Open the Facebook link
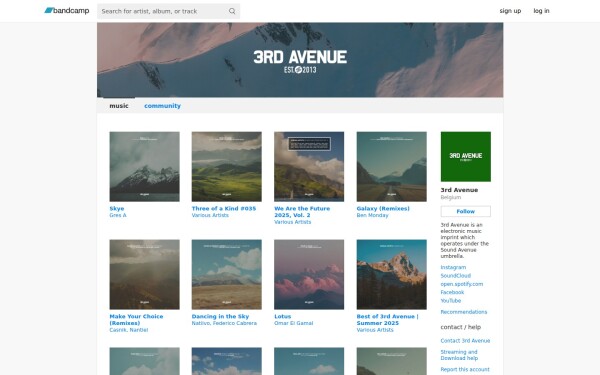 point(452,292)
